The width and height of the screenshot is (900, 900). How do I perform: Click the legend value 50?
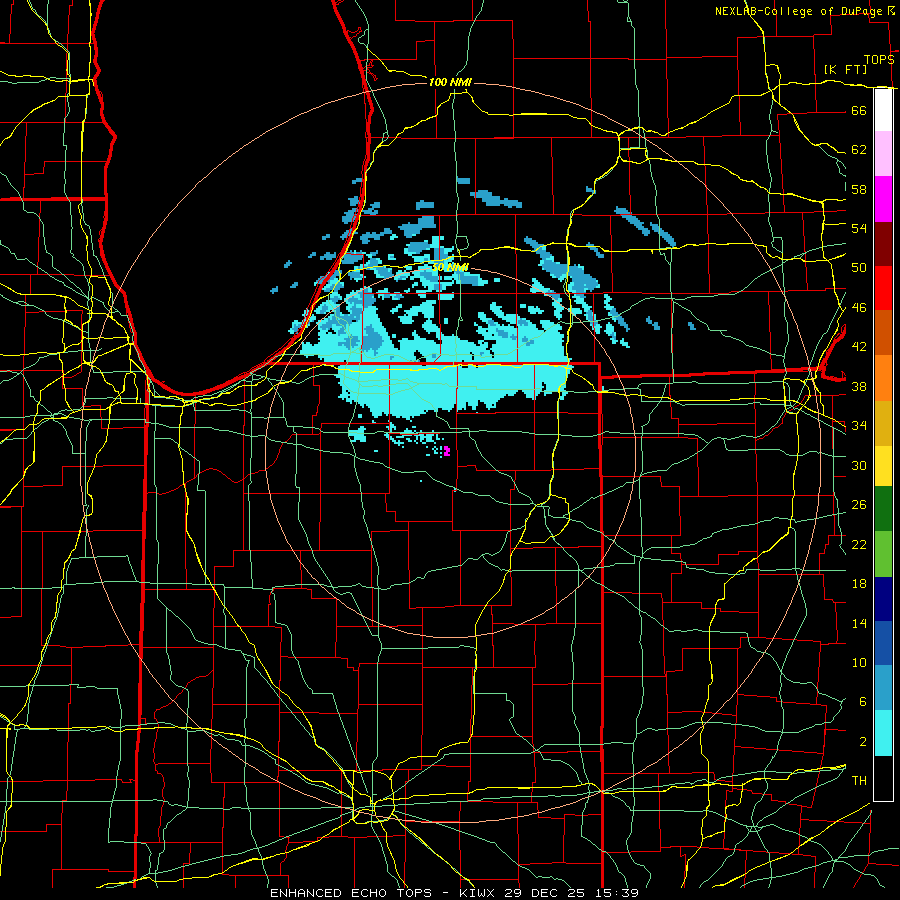(x=859, y=268)
